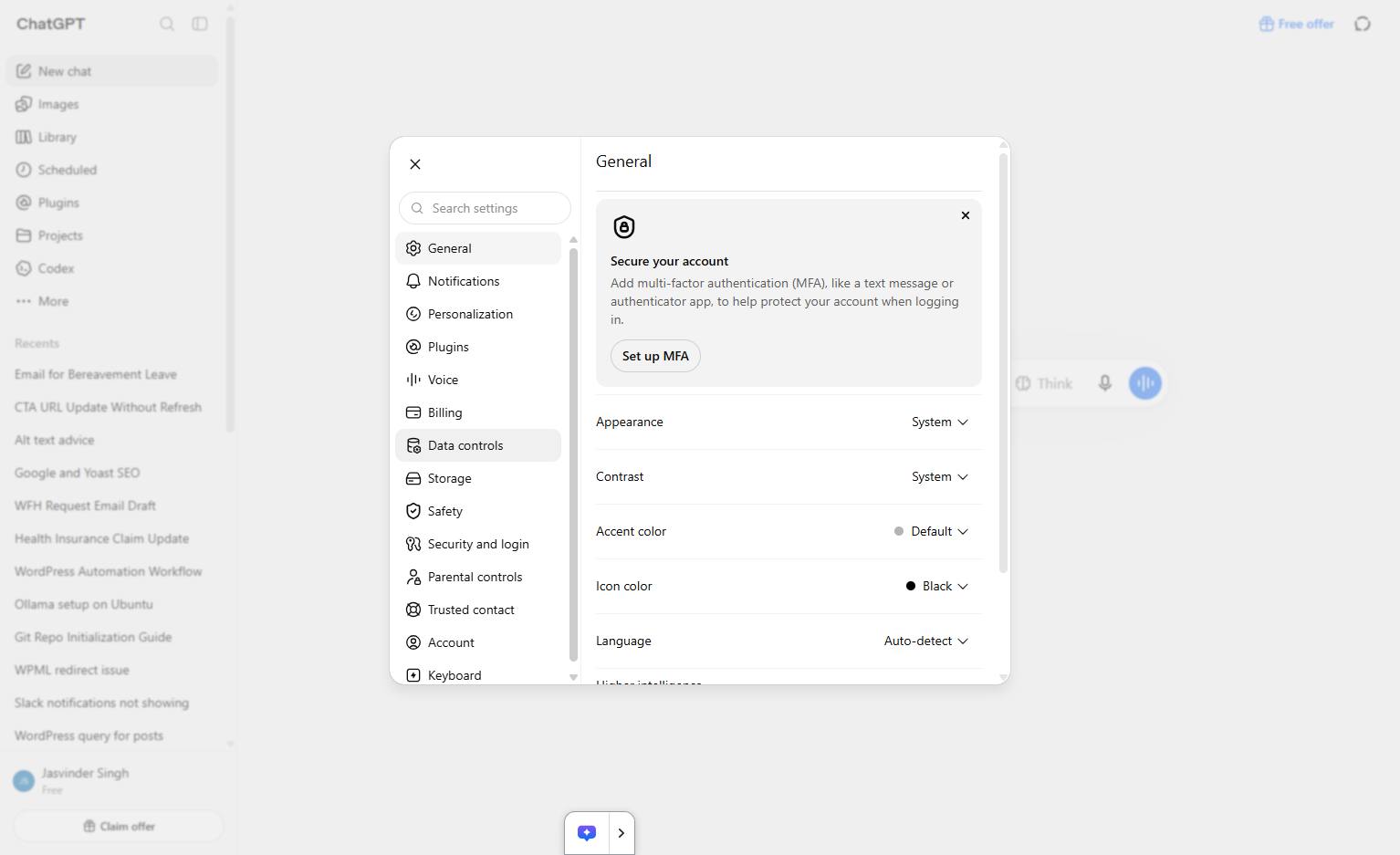Screen dimensions: 1400x855
Task: Start a New chat in the sidebar
Action: point(111,71)
